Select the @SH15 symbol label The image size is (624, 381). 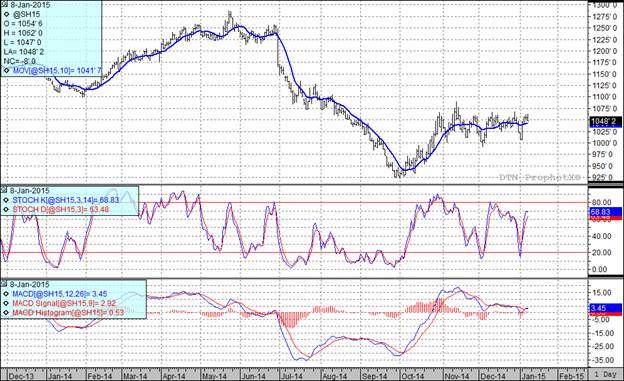point(27,15)
